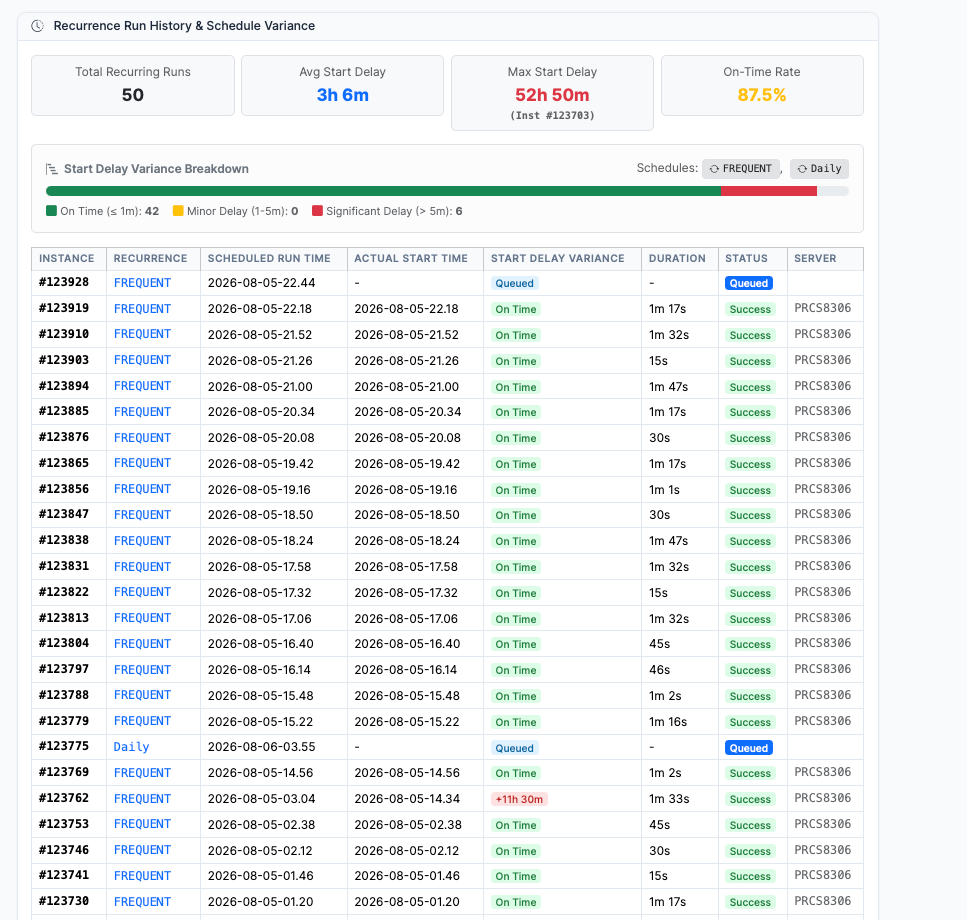Click the Queued variance tag for #123928

tap(514, 283)
